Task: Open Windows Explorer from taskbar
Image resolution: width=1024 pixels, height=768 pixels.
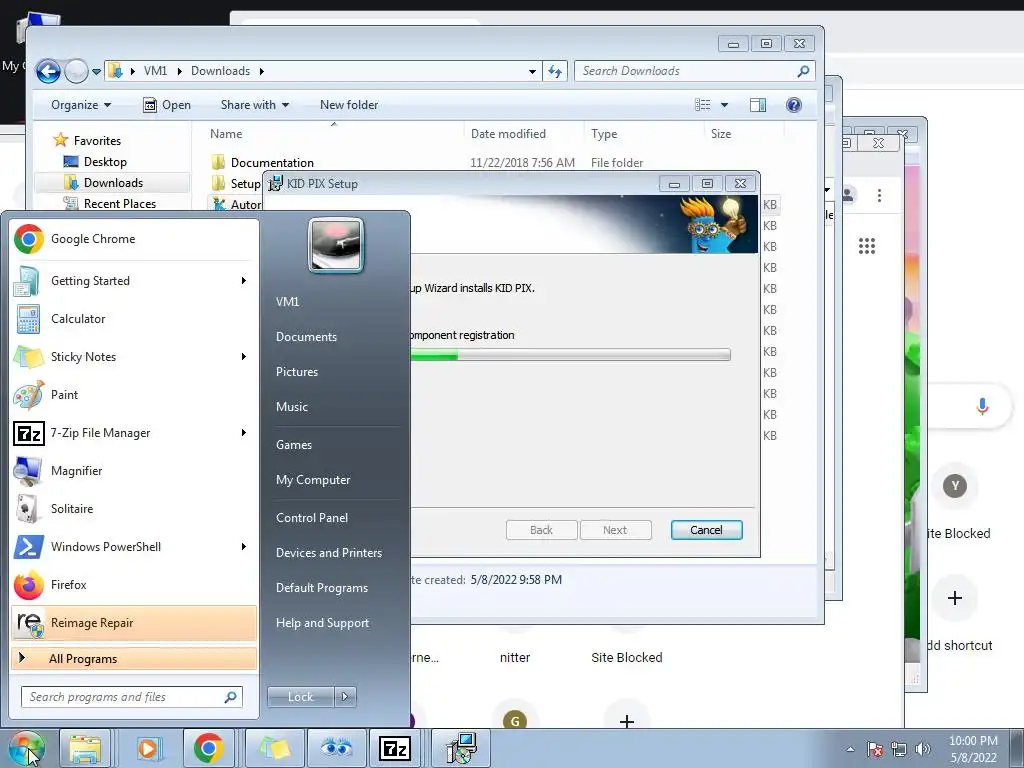Action: [x=86, y=748]
